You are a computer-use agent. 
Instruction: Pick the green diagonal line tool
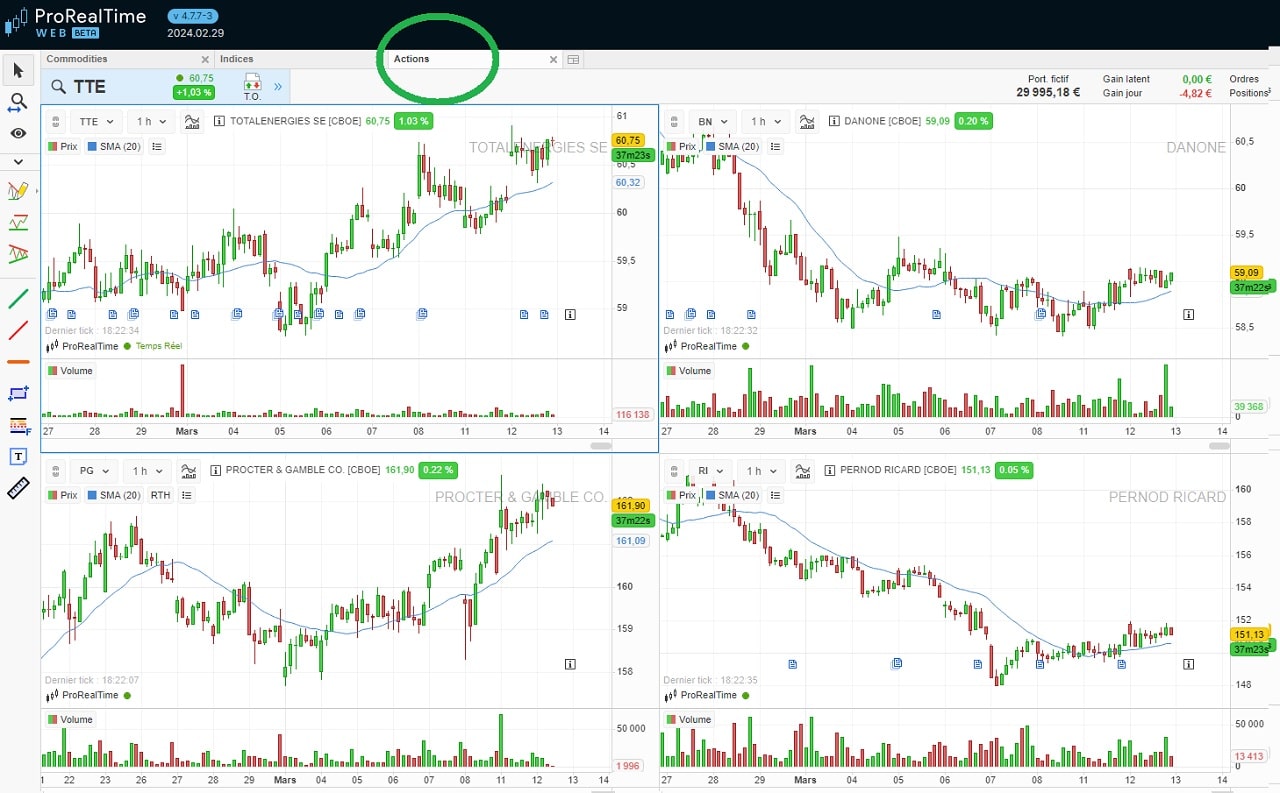point(18,298)
